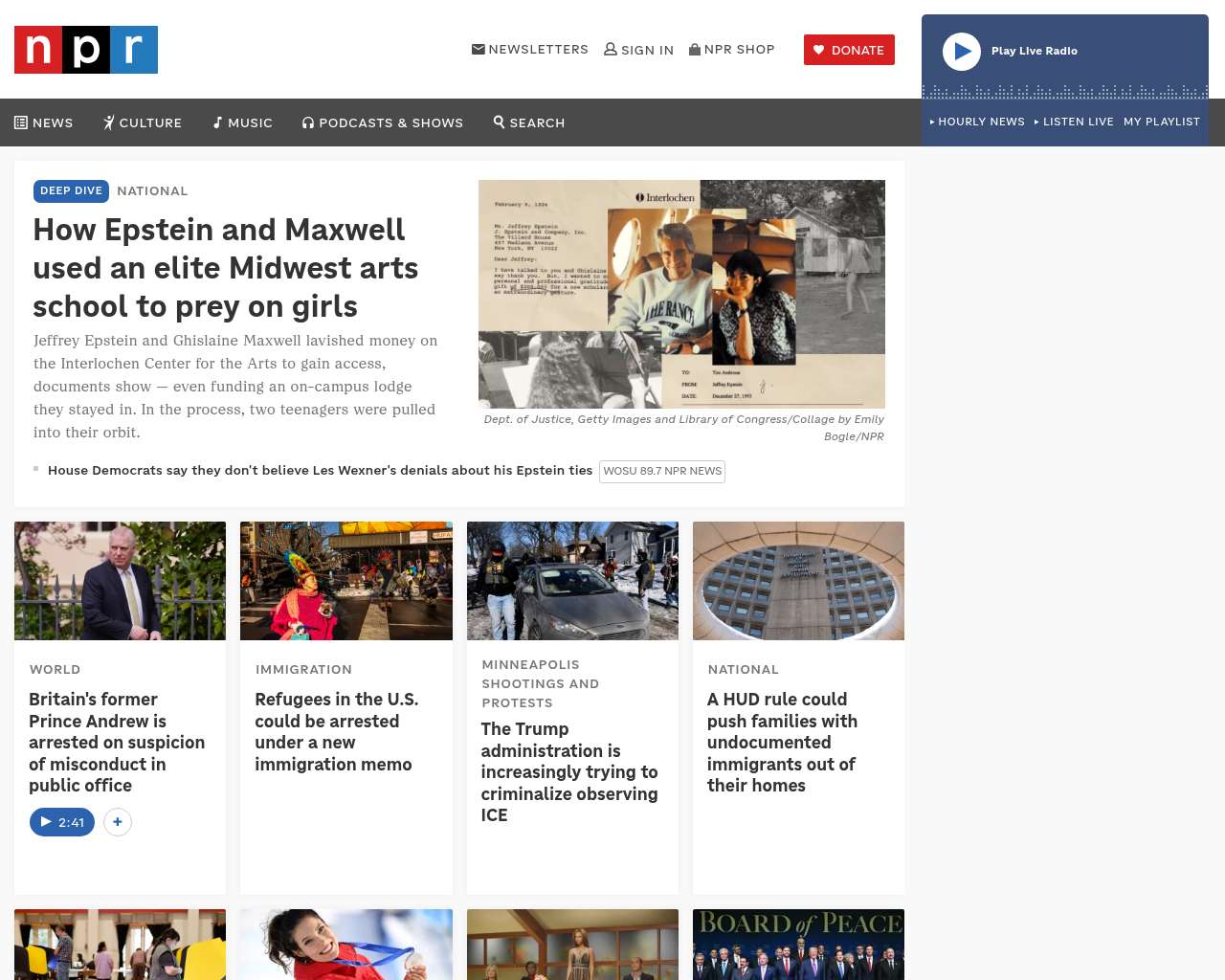Viewport: 1225px width, 980px height.
Task: Open Podcasts & Shows headphones menu
Action: click(x=383, y=122)
